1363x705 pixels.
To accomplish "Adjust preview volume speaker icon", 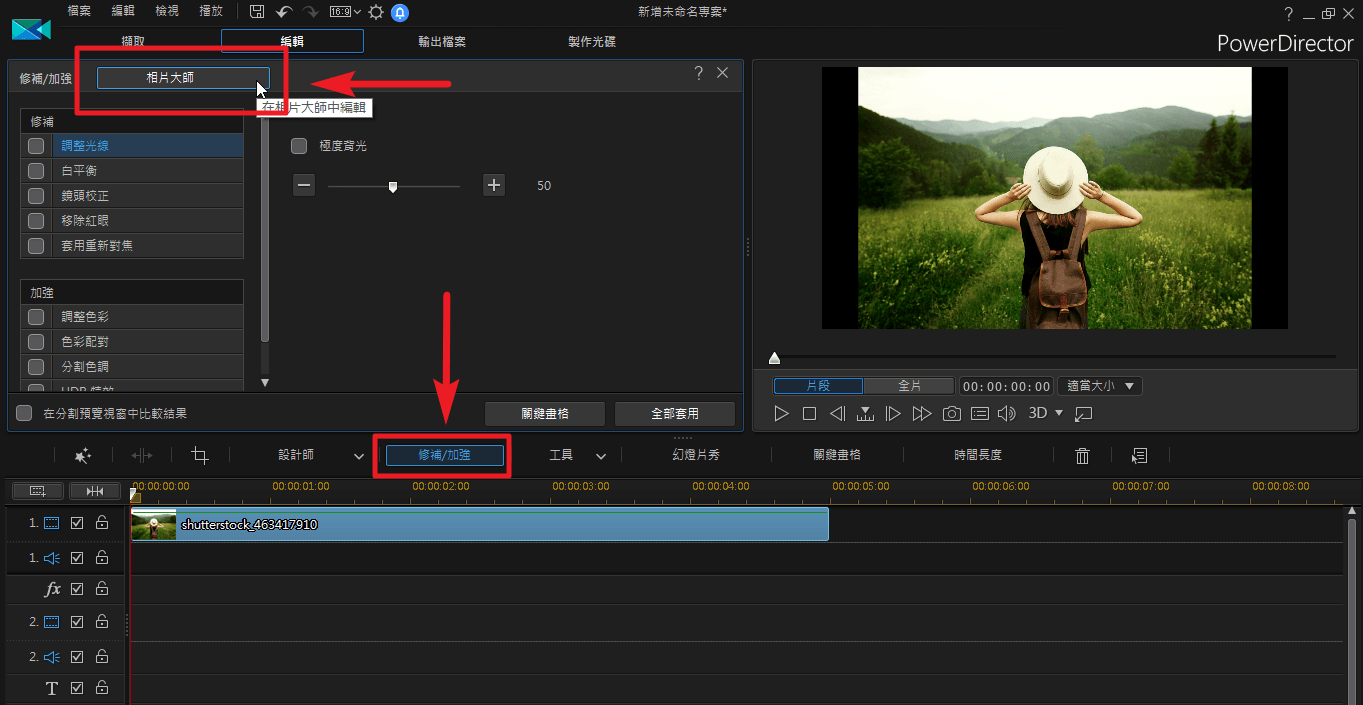I will click(x=1007, y=413).
